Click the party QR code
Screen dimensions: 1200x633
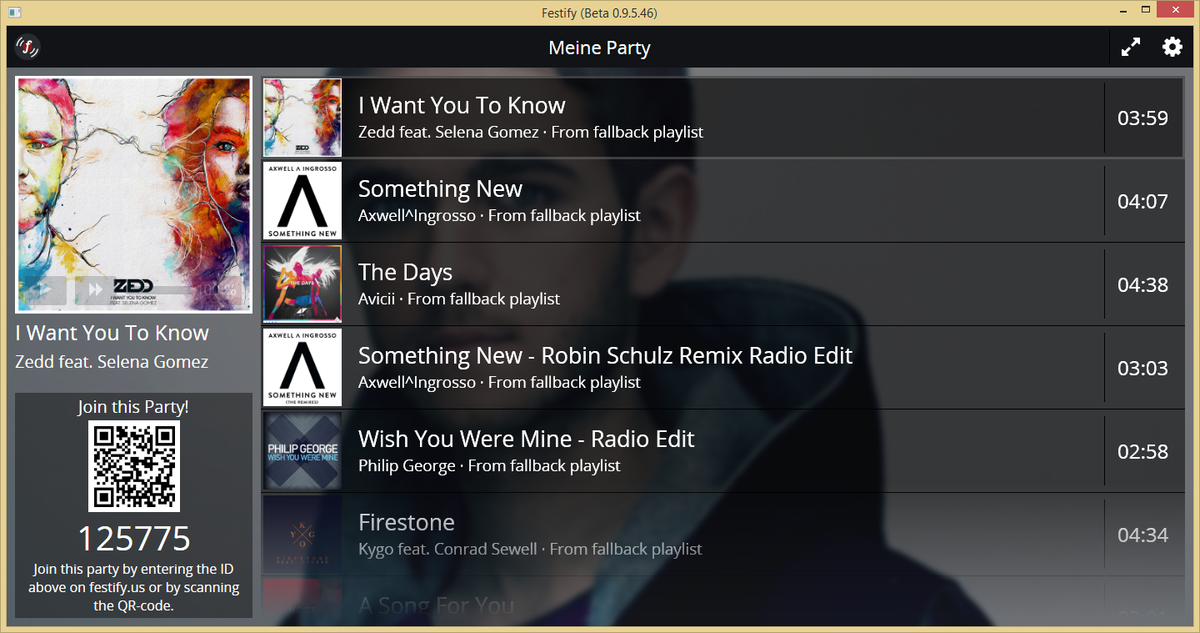pos(134,466)
